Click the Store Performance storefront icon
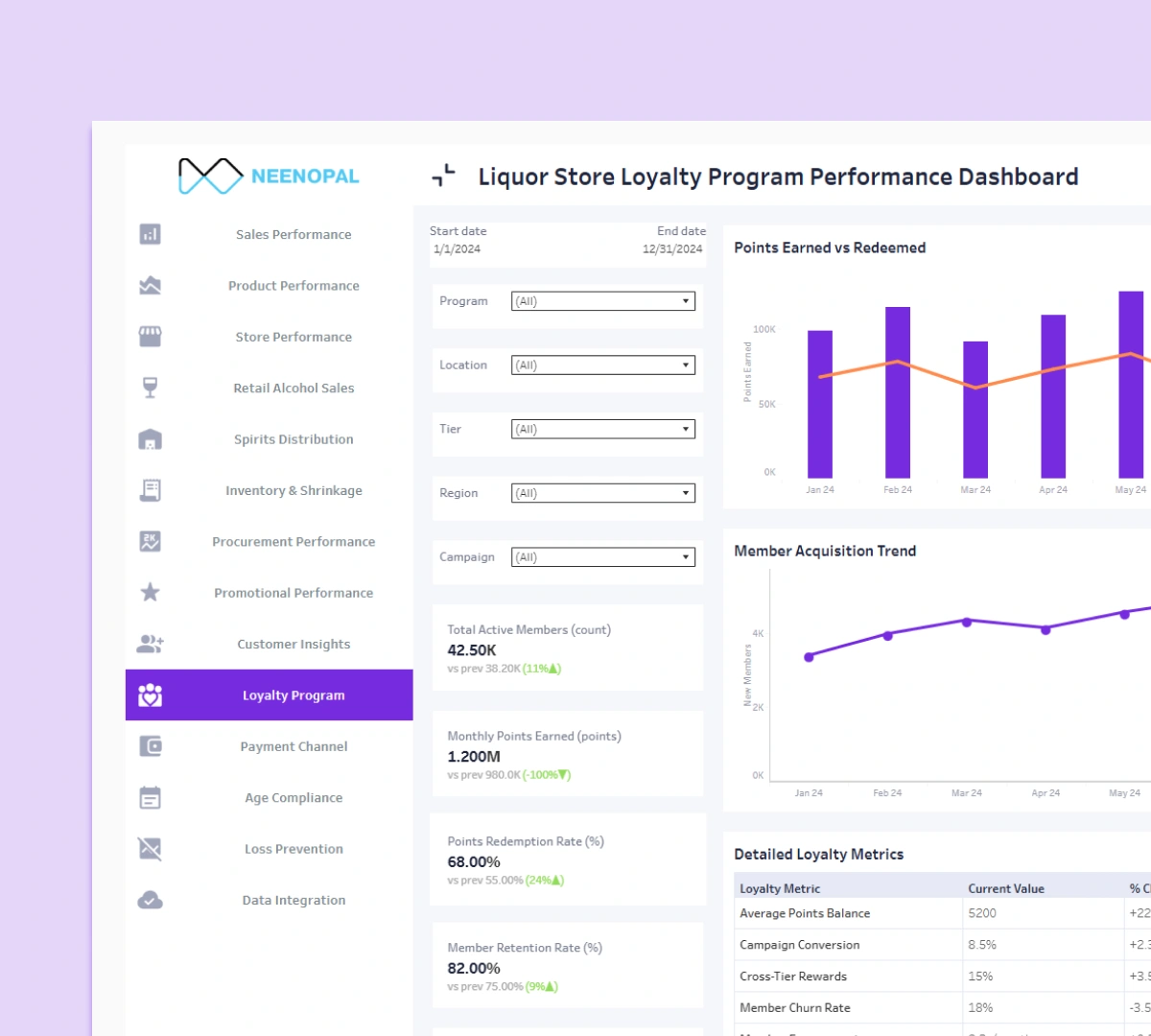1151x1036 pixels. [150, 336]
